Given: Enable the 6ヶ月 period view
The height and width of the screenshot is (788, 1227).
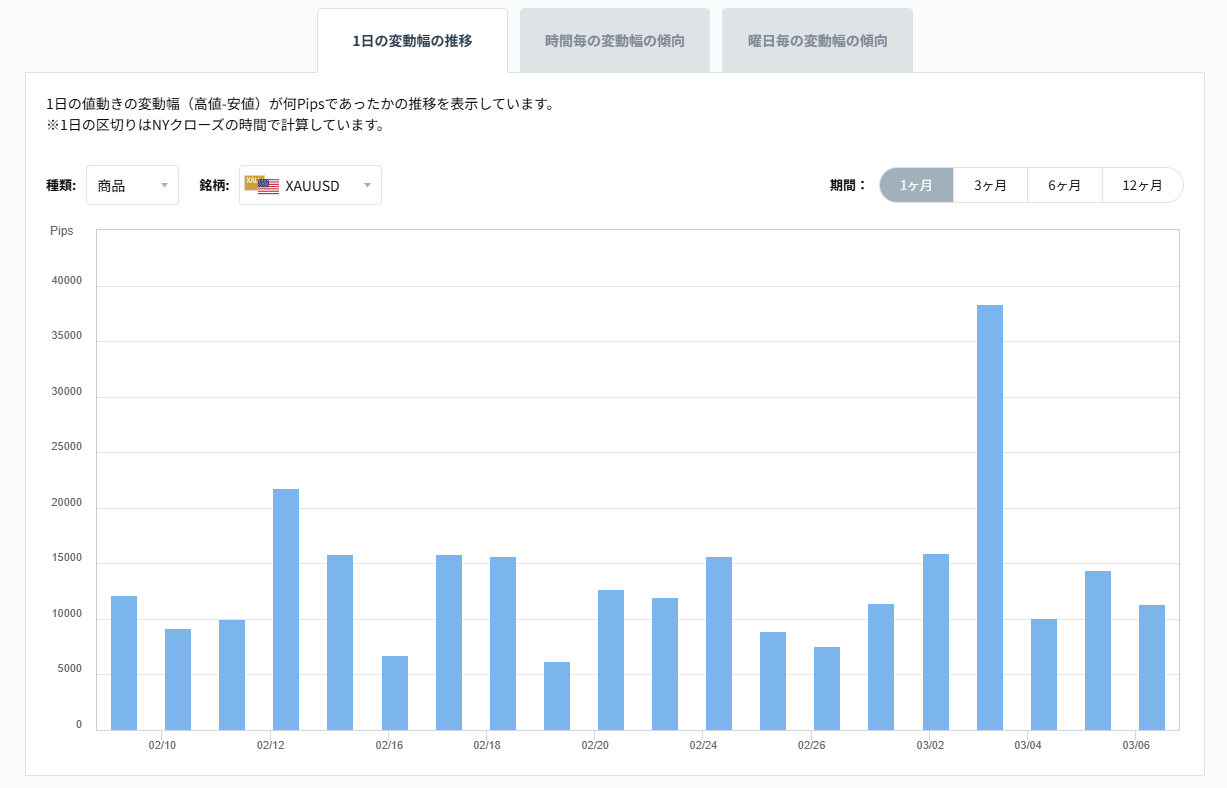Looking at the screenshot, I should (1067, 184).
